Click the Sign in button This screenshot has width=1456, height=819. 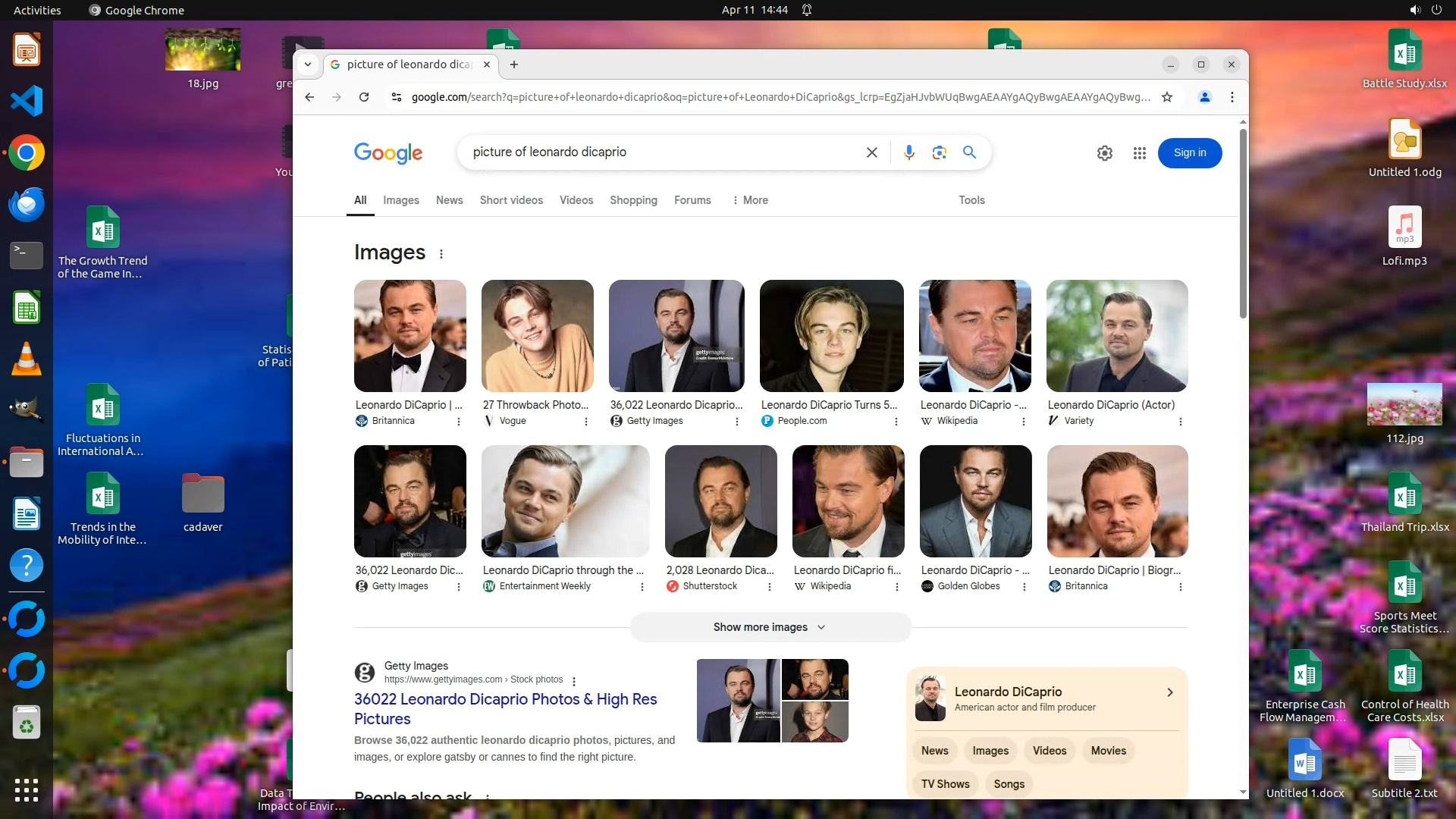tap(1189, 153)
